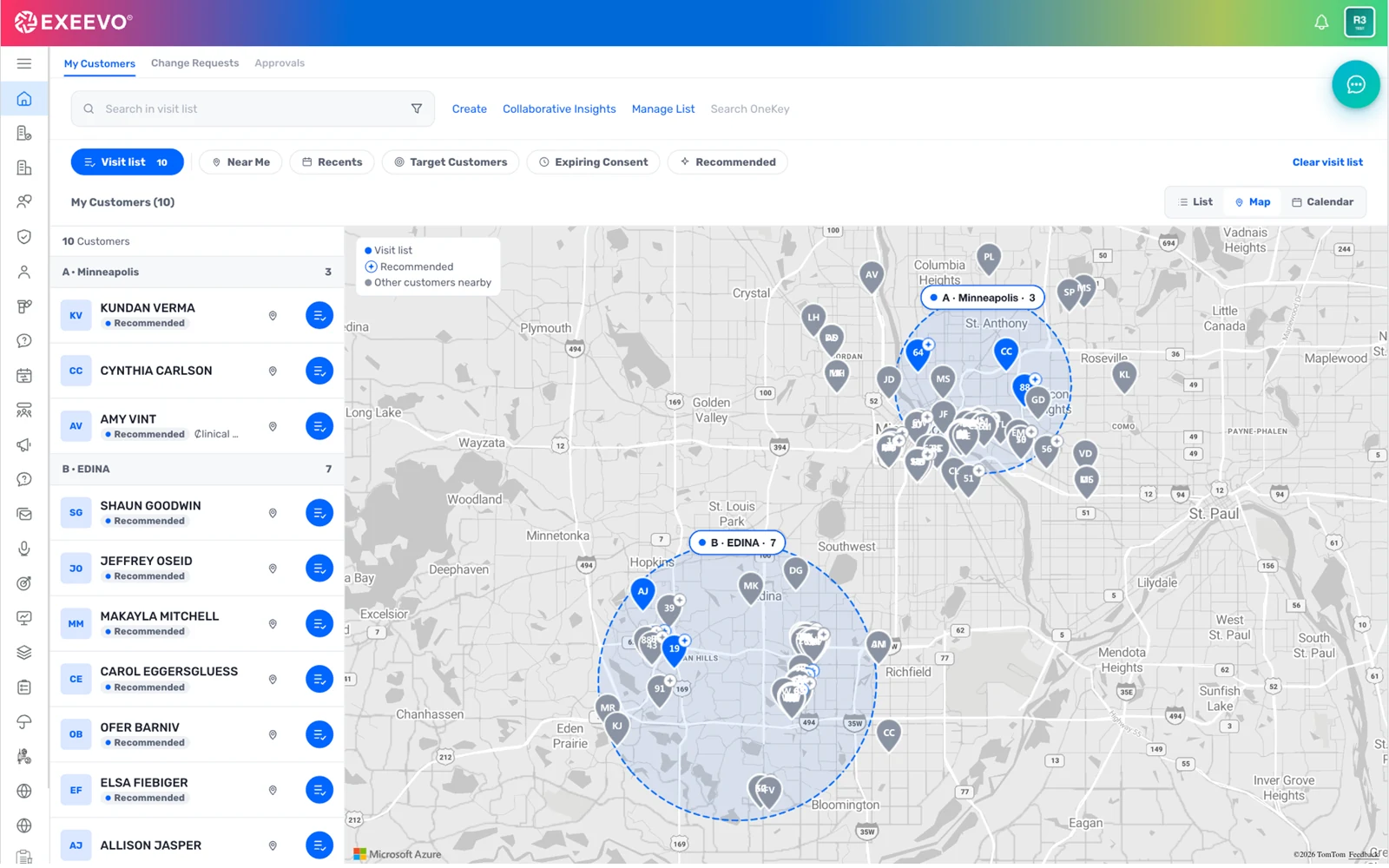The image size is (1389, 868).
Task: Click AJ map pin near Hopkins
Action: pyautogui.click(x=642, y=593)
